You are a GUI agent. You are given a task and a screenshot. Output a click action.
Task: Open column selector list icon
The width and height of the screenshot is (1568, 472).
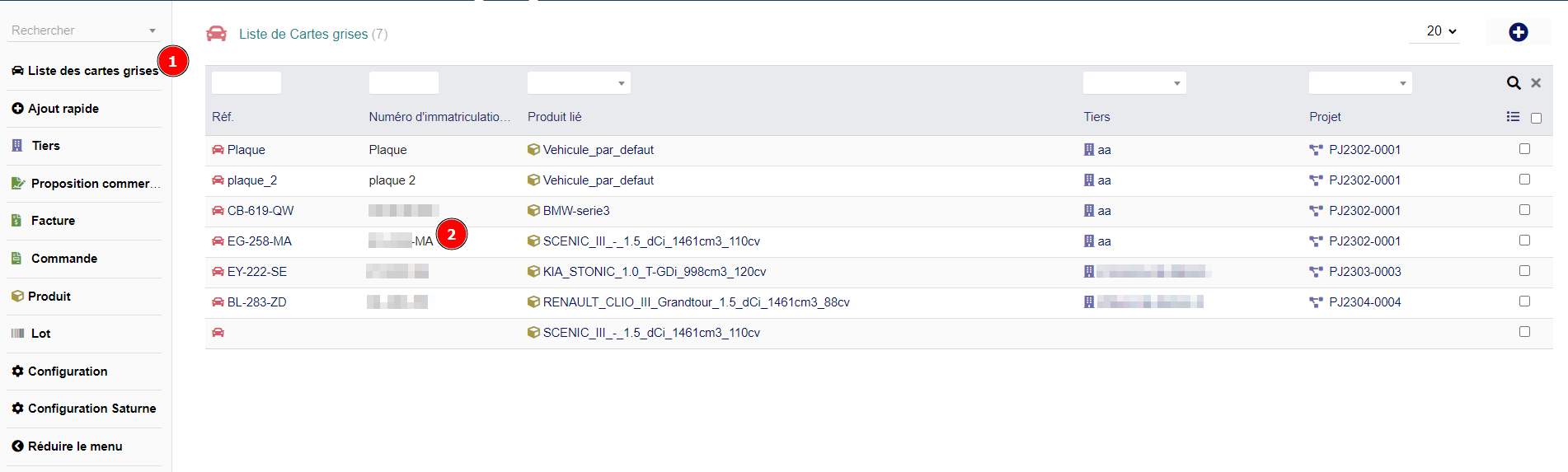tap(1513, 117)
